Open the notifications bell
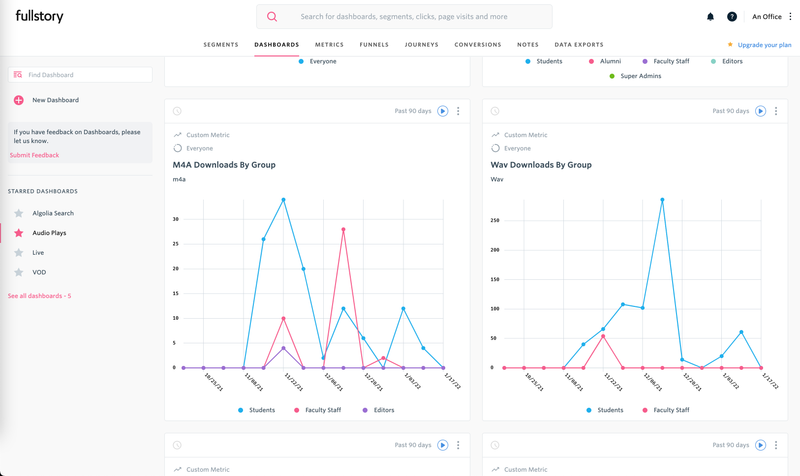This screenshot has height=476, width=800. (x=710, y=17)
